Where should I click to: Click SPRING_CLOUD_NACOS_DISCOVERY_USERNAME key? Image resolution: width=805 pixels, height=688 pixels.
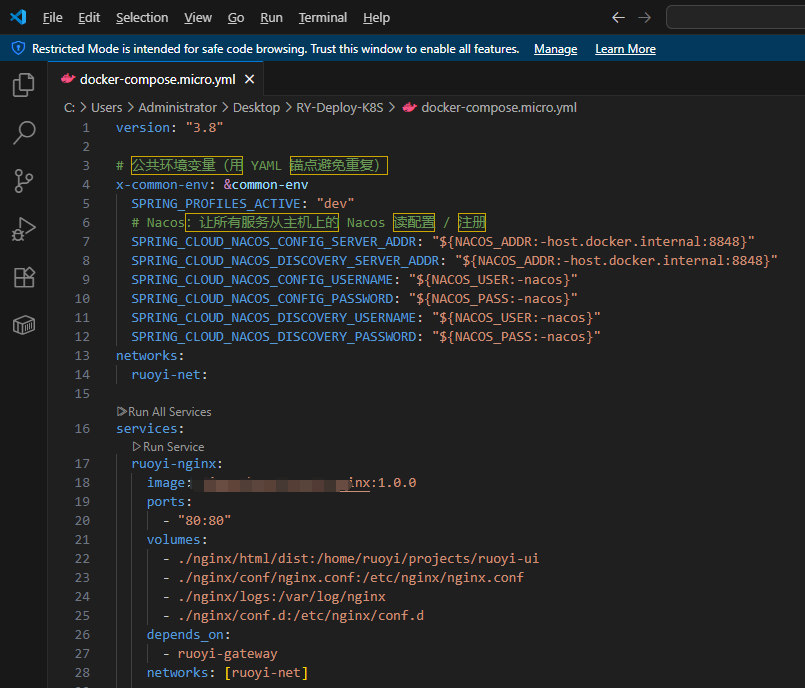click(x=274, y=317)
